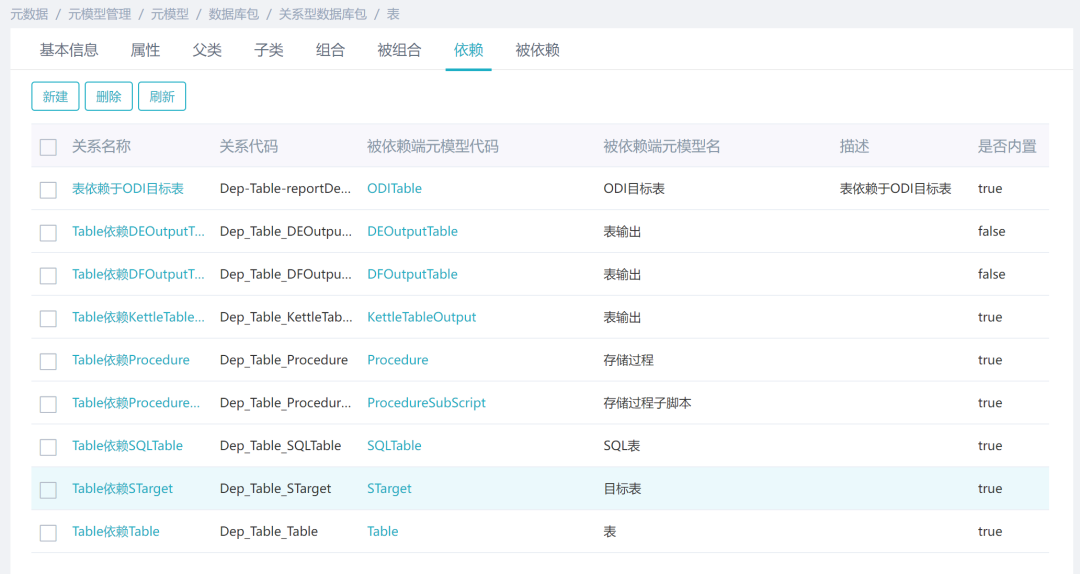This screenshot has height=574, width=1080.
Task: Open the ODITable metamodel code link
Action: pos(394,189)
